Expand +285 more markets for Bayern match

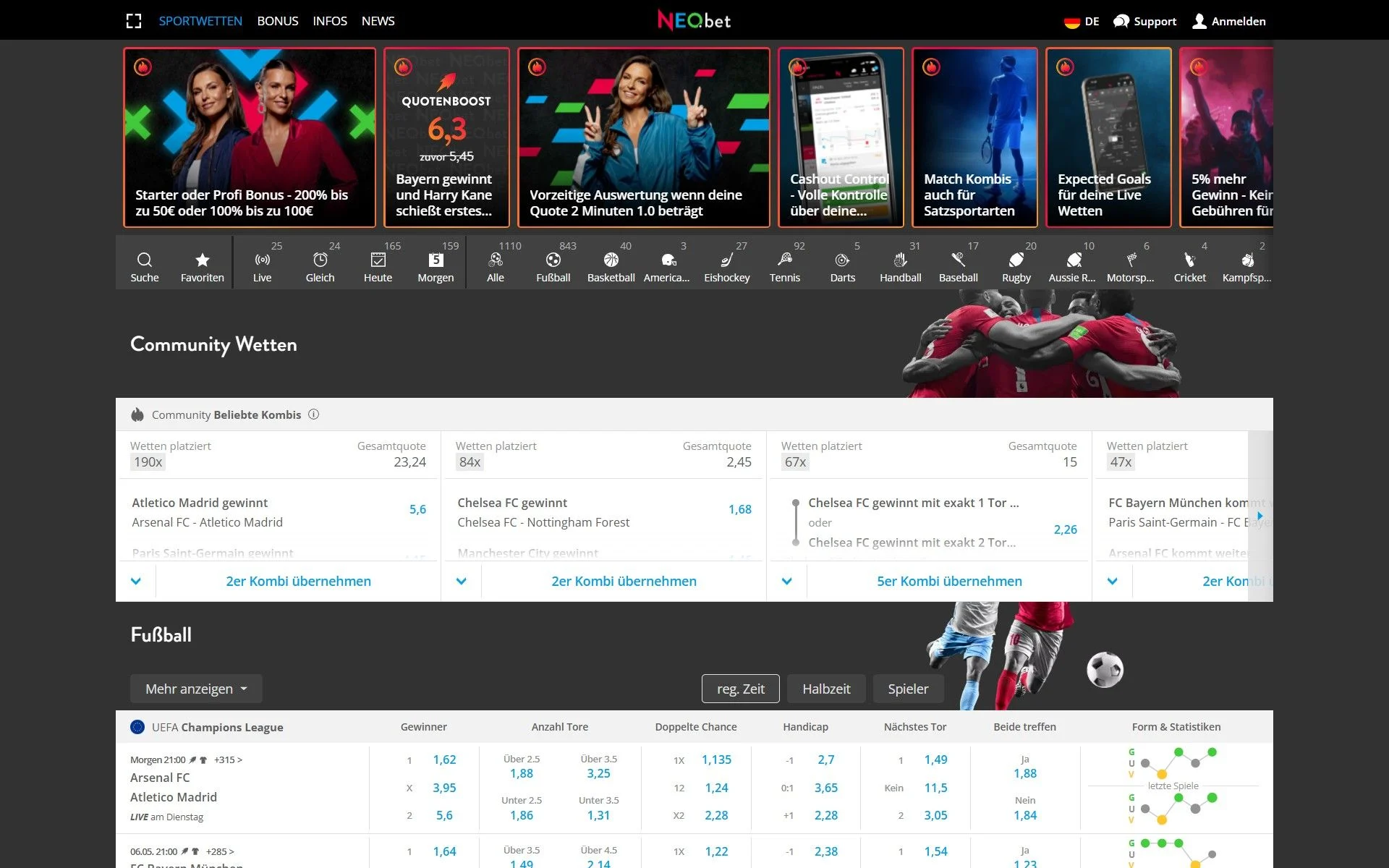coord(220,851)
